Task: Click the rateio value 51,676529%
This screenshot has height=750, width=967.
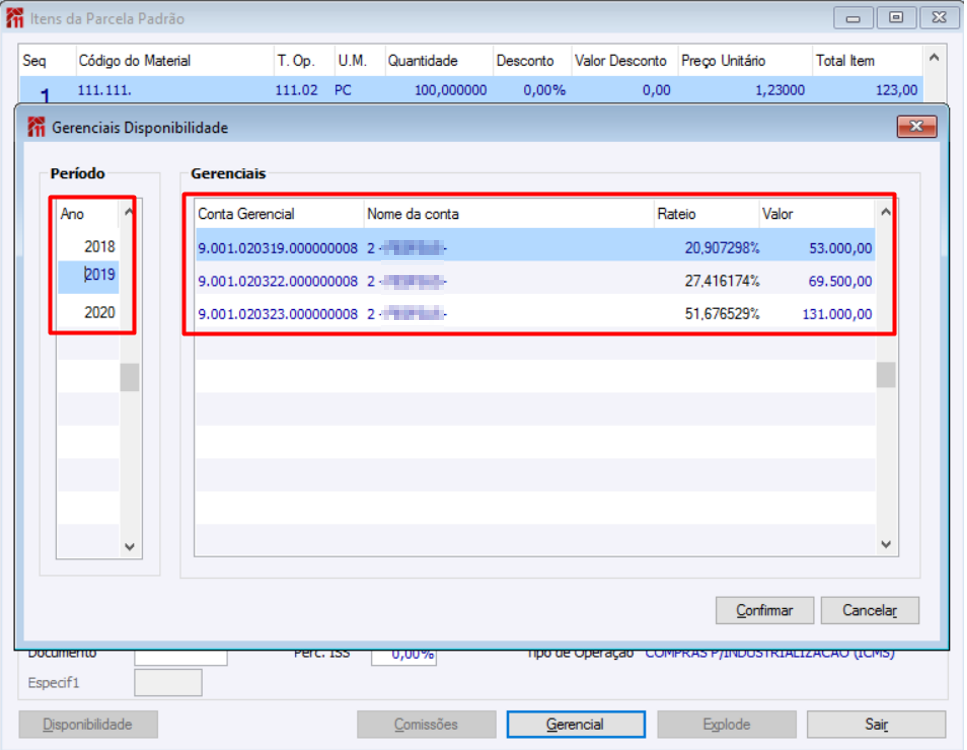Action: coord(722,314)
